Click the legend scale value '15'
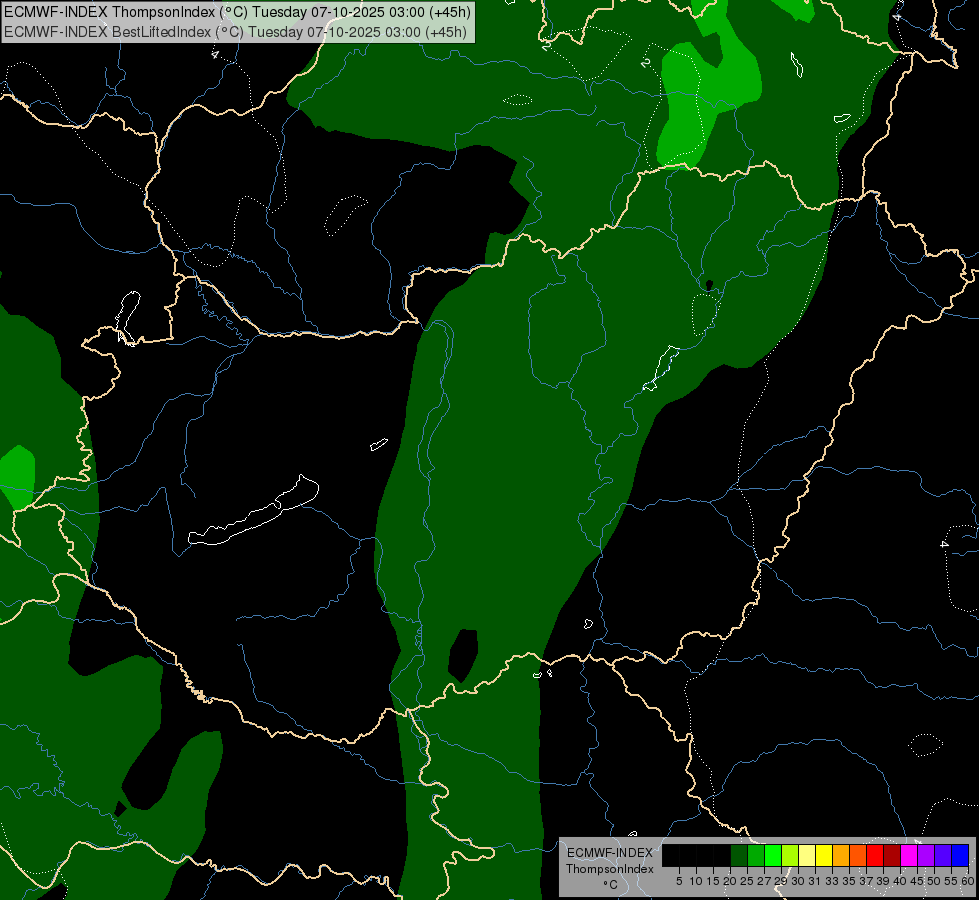The width and height of the screenshot is (979, 900). (x=714, y=881)
